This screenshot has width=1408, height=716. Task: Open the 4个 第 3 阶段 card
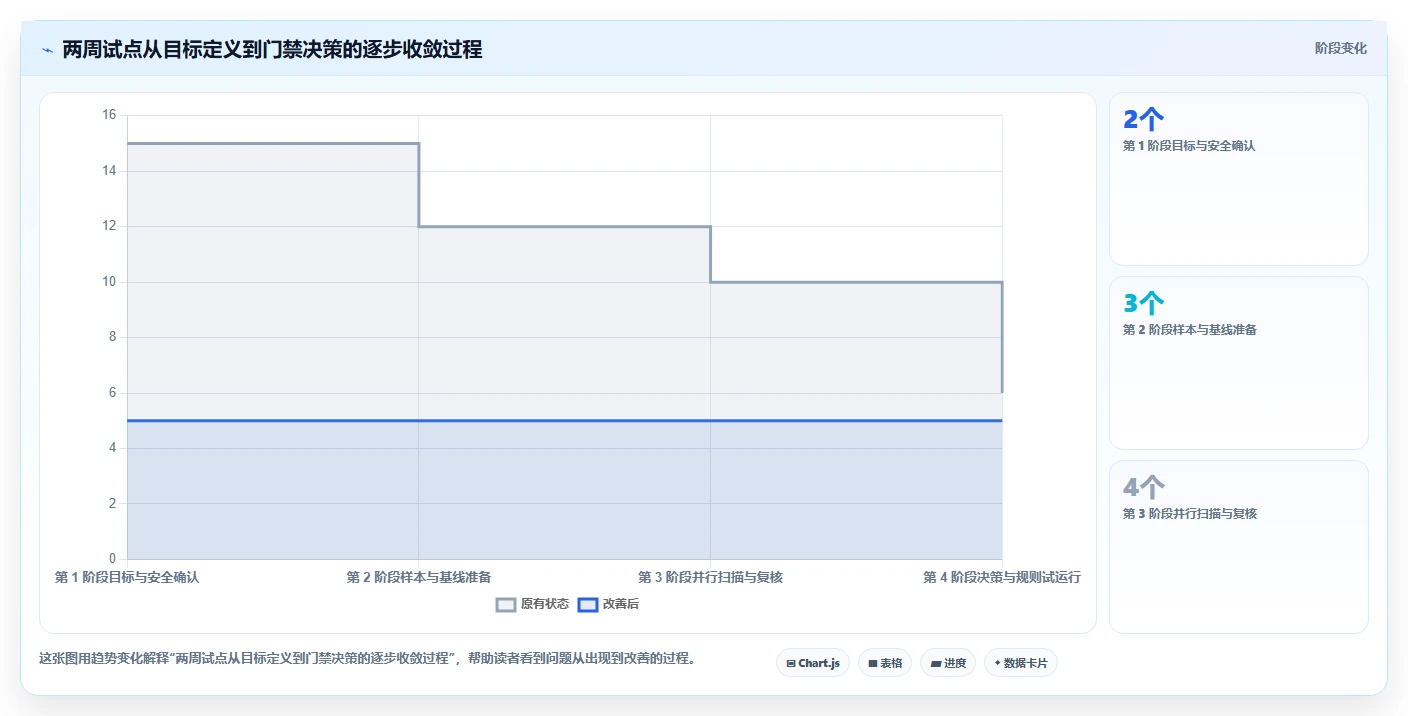1239,547
